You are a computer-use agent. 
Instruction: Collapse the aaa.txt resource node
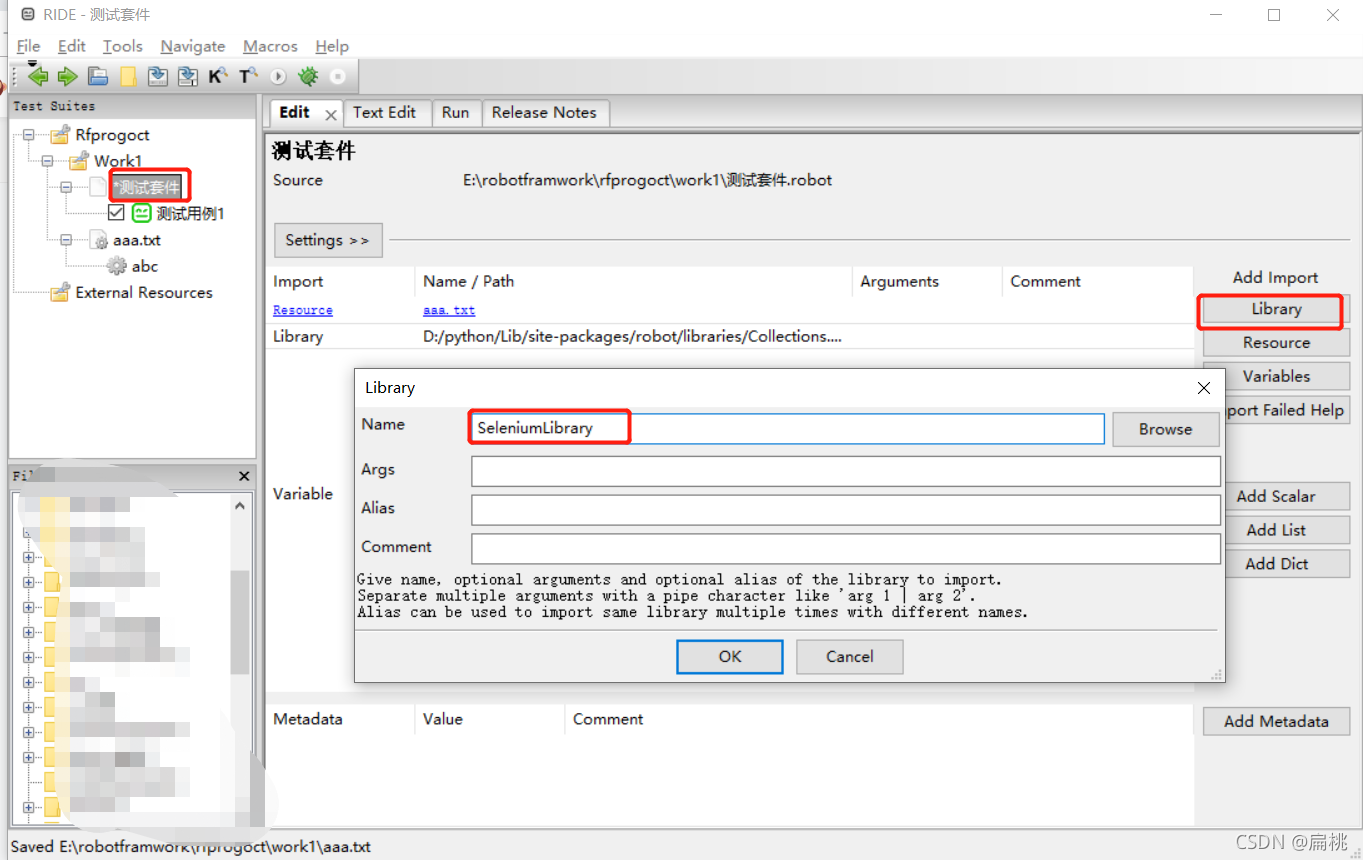(x=64, y=240)
